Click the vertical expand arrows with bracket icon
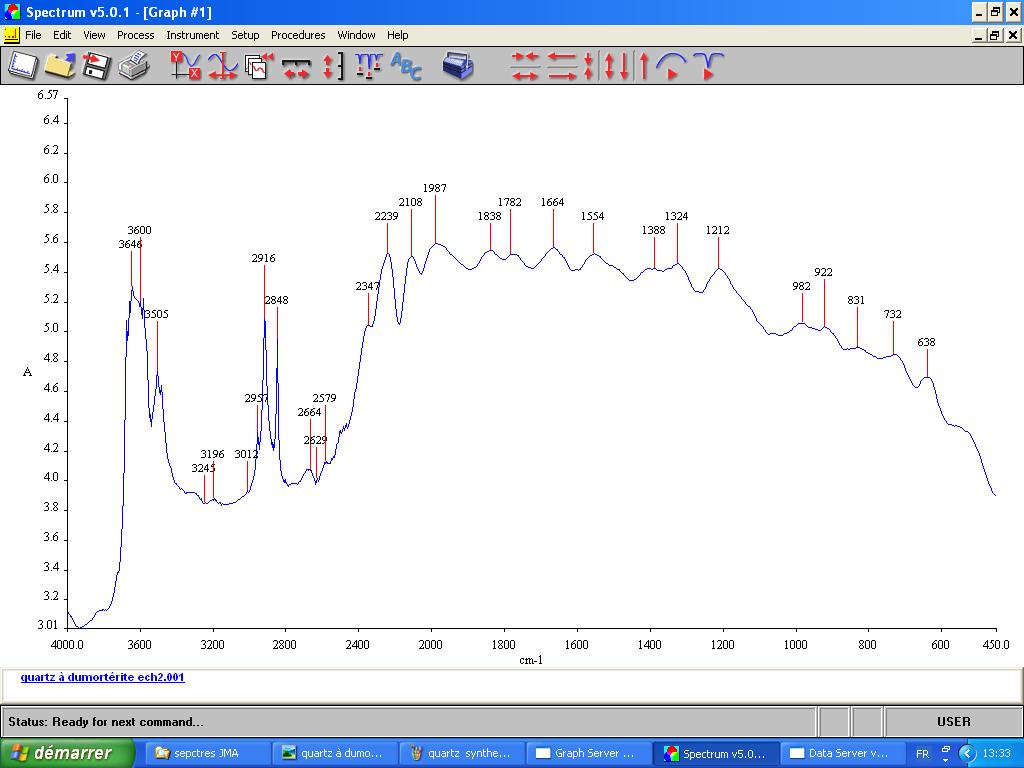This screenshot has height=768, width=1024. point(333,66)
